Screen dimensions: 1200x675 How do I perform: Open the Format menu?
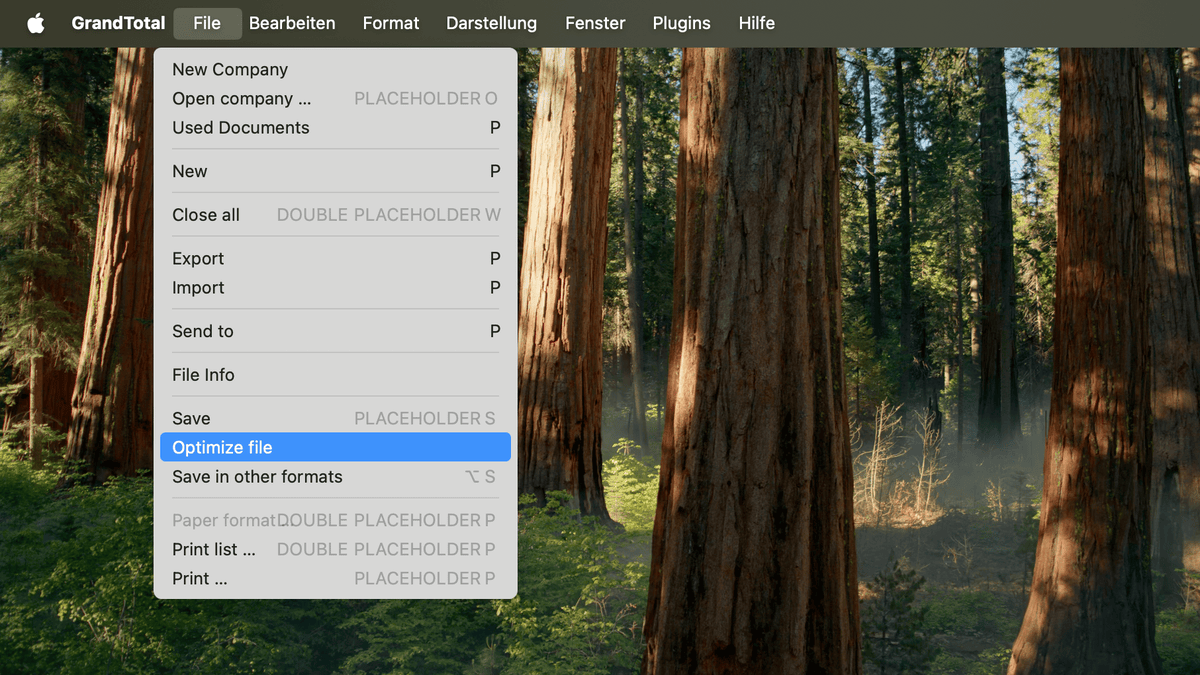coord(391,22)
